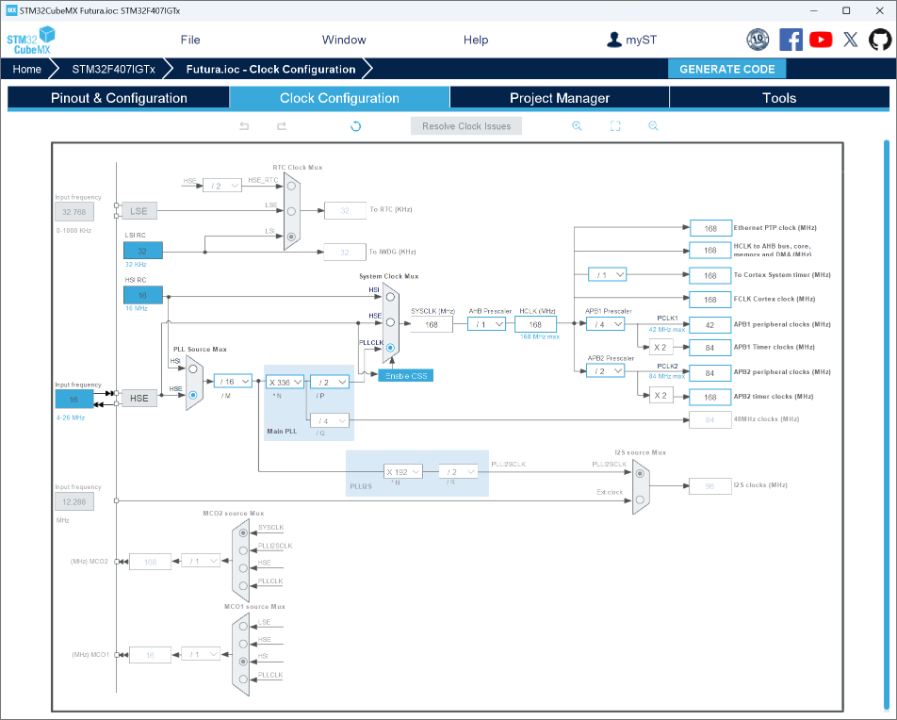This screenshot has height=720, width=897.
Task: Select HSI in the MCO1 source Mux
Action: point(243,662)
